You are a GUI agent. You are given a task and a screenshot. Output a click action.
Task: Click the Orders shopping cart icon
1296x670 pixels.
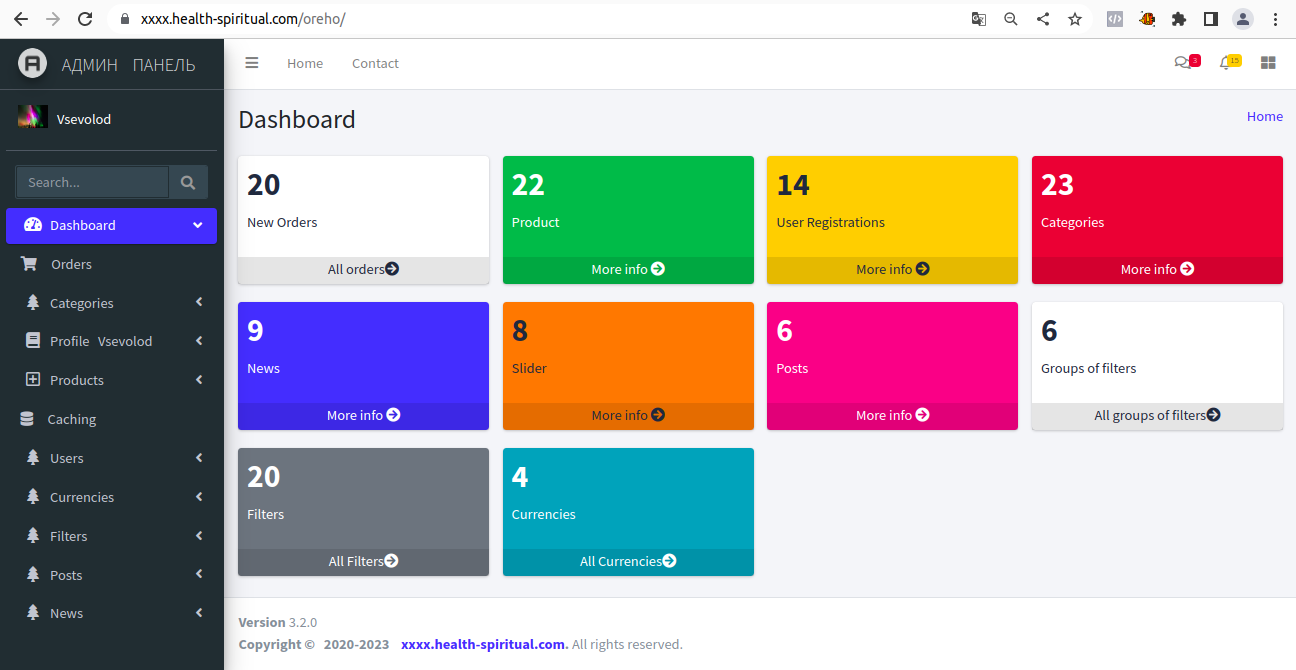pyautogui.click(x=30, y=264)
